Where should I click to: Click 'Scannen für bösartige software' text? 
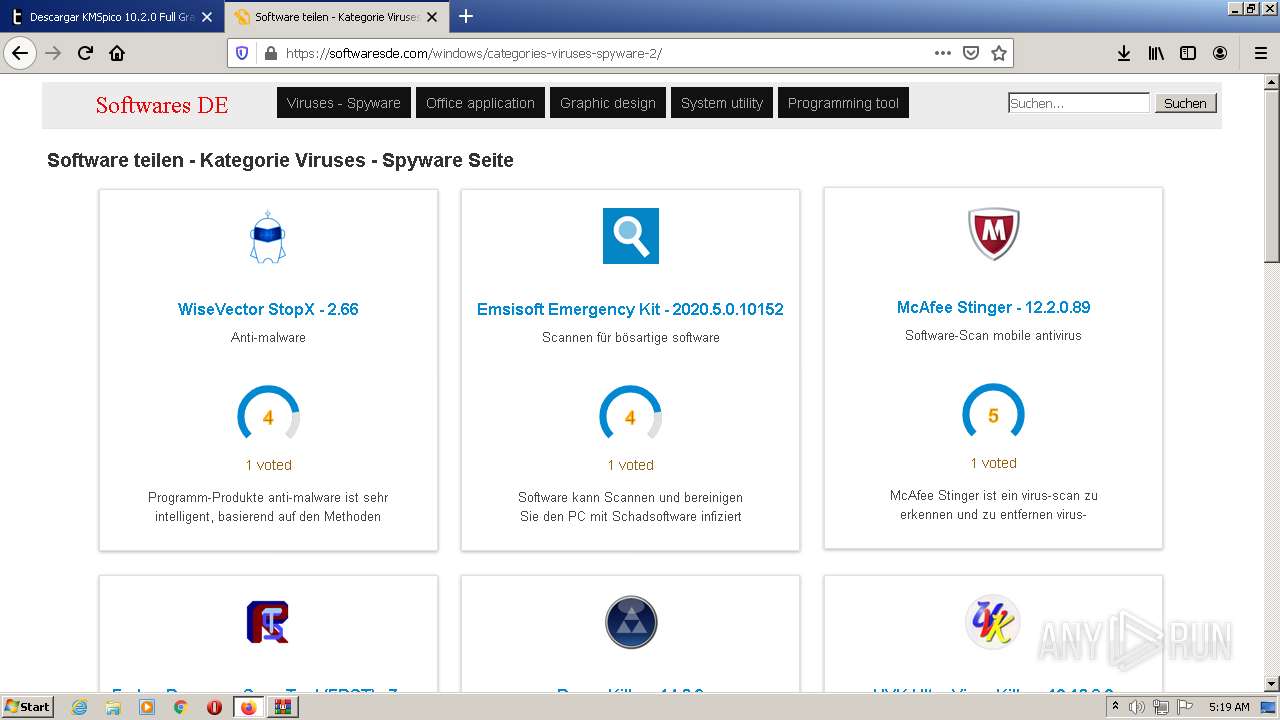(630, 338)
